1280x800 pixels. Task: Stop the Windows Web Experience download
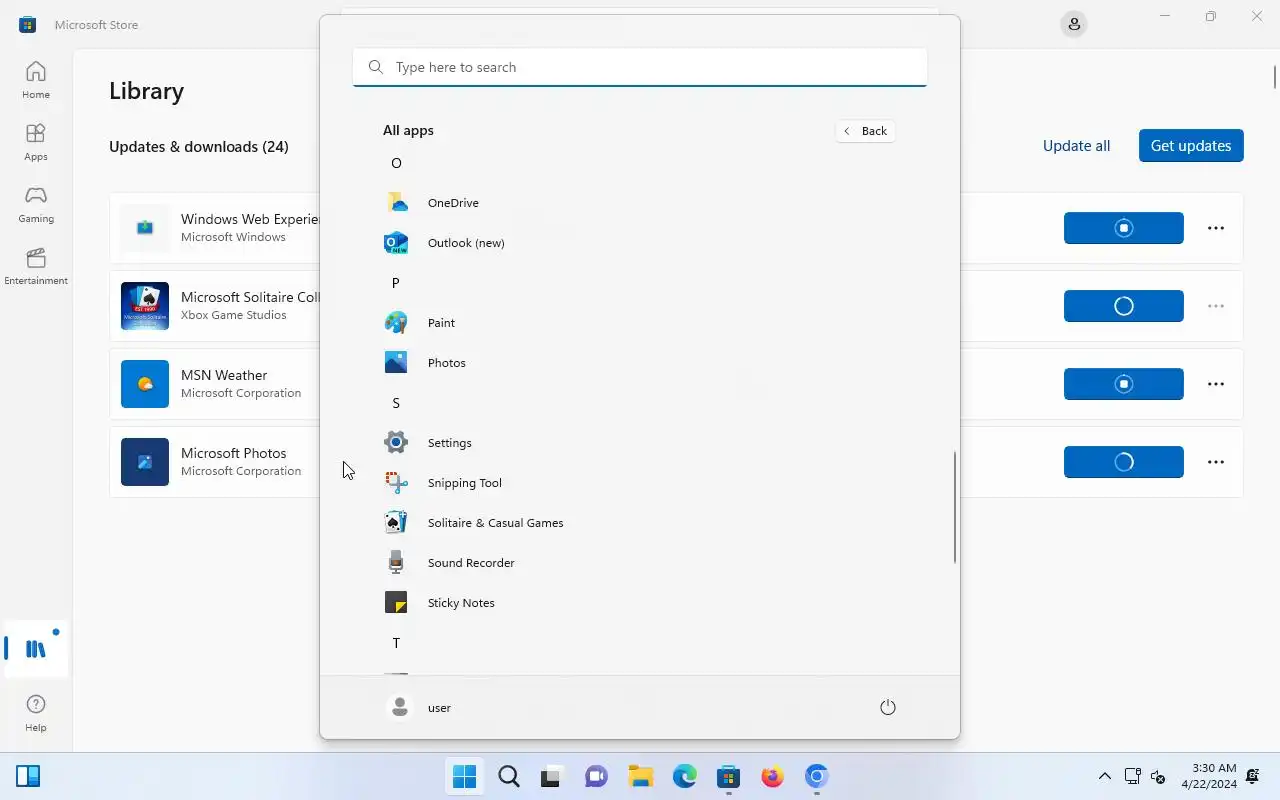point(1124,228)
